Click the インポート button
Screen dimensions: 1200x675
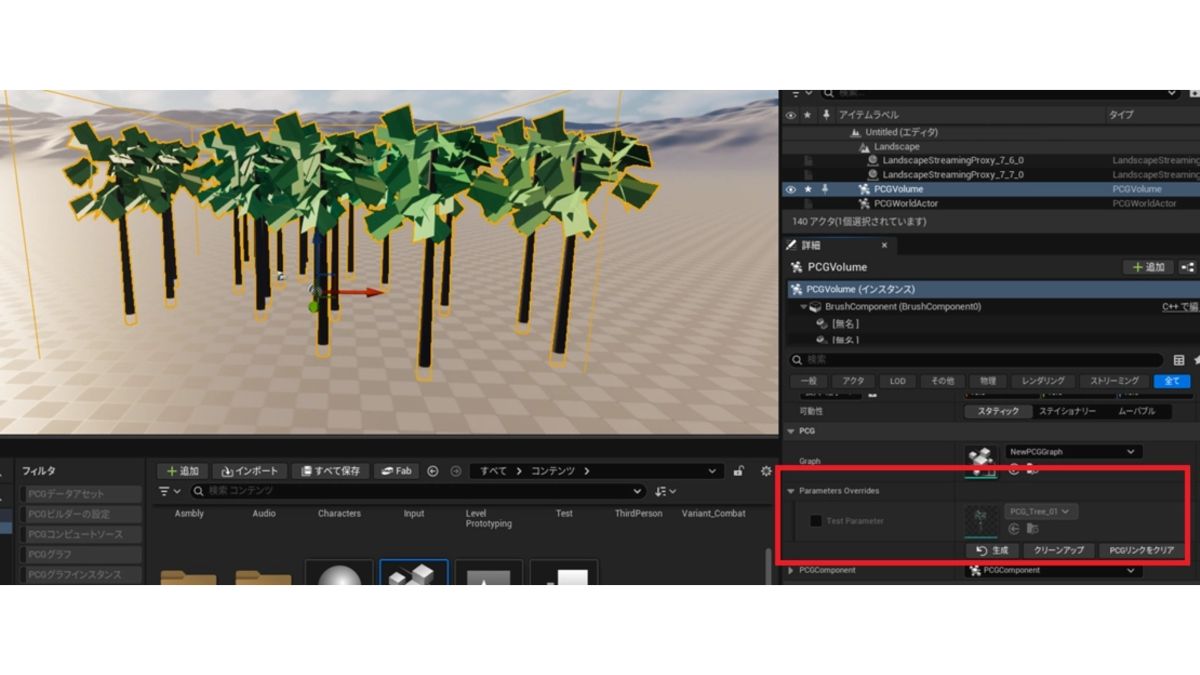point(251,471)
